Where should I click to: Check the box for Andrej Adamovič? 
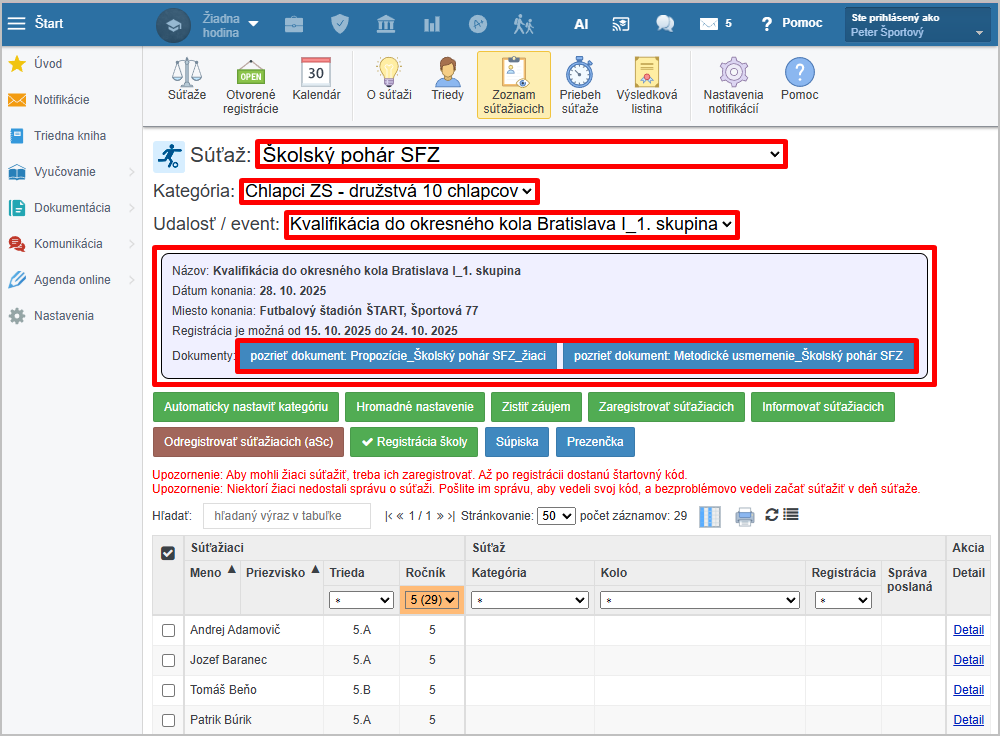click(x=168, y=630)
